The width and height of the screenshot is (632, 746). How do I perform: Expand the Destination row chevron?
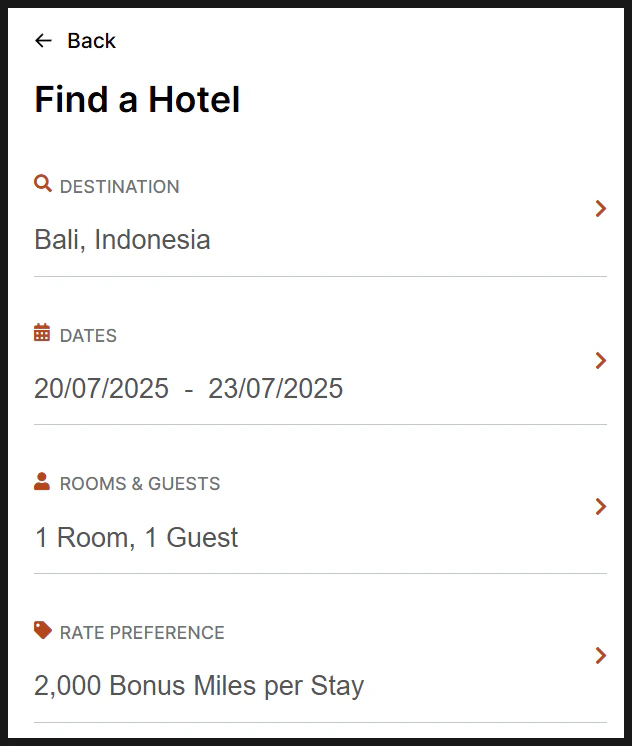(x=601, y=208)
